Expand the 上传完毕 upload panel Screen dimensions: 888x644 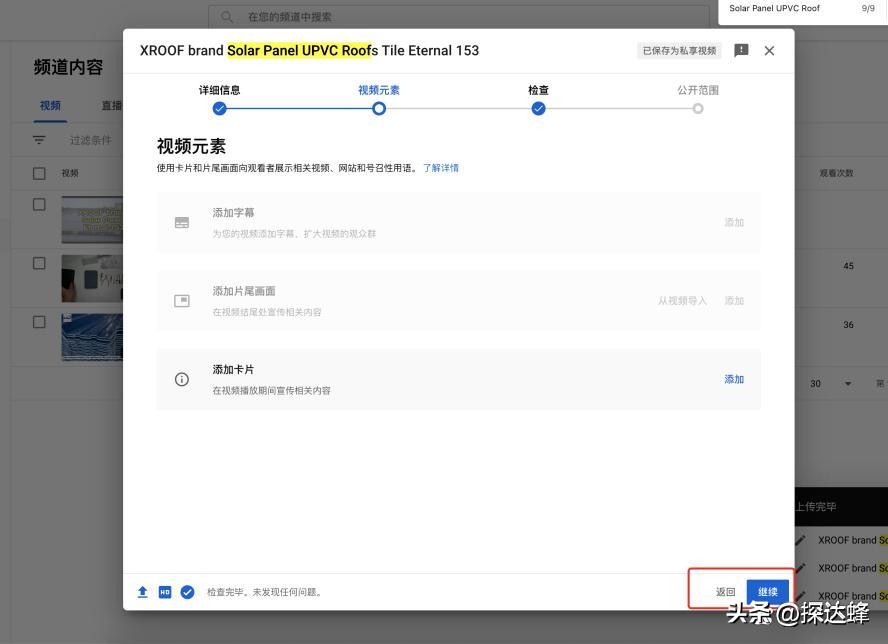tap(815, 506)
